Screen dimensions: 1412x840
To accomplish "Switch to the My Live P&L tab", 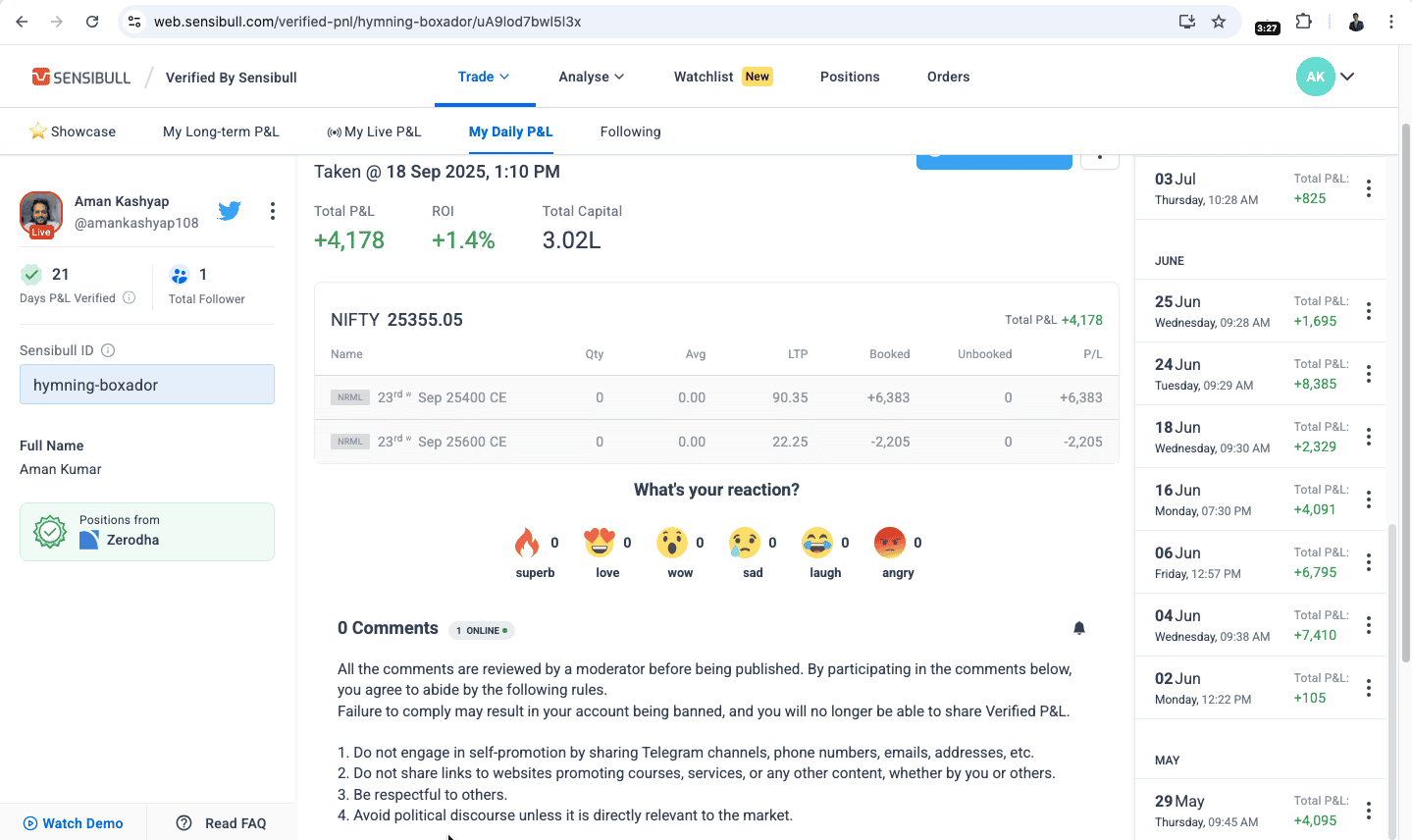I will tap(374, 131).
